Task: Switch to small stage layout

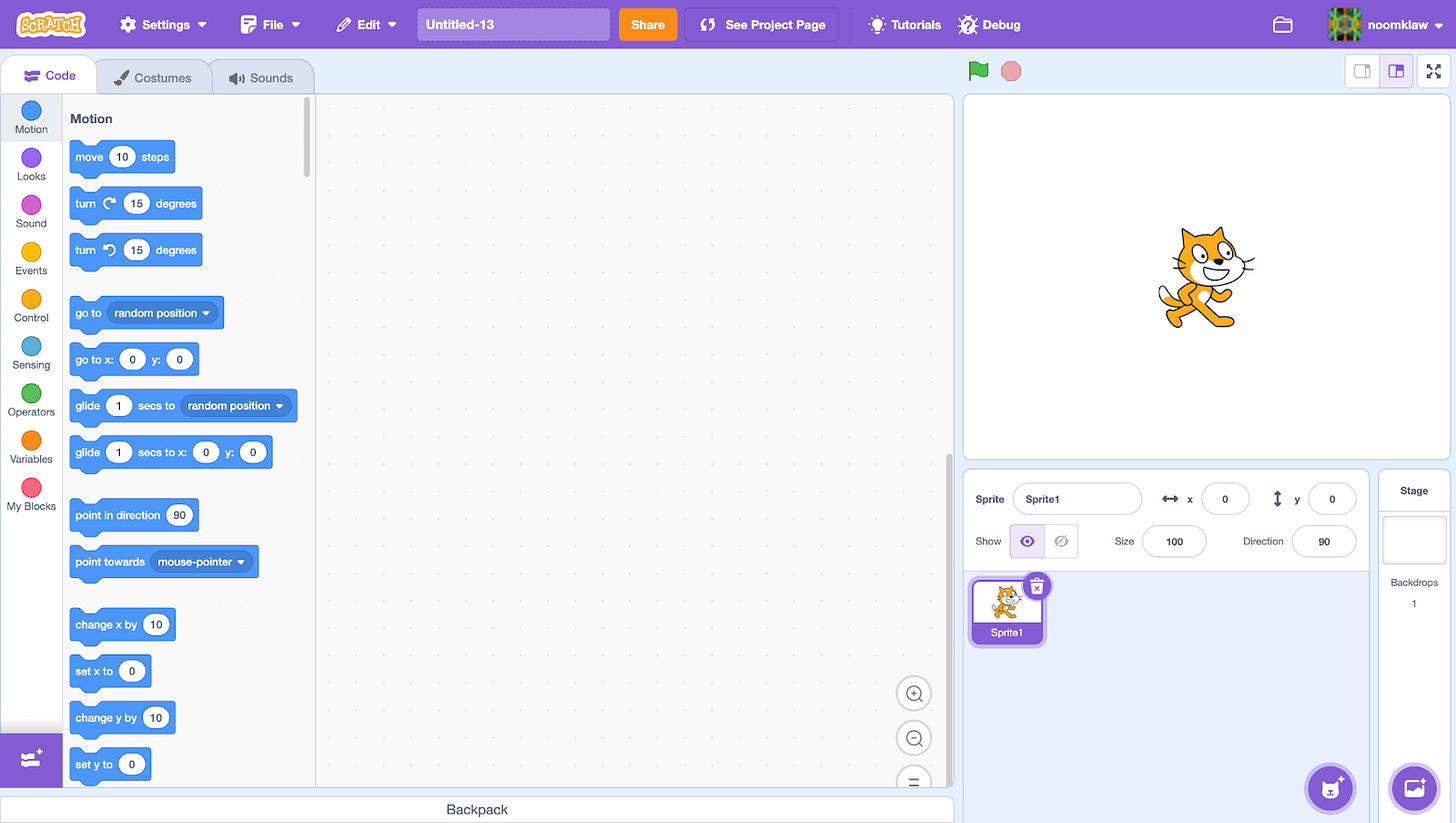Action: [1362, 71]
